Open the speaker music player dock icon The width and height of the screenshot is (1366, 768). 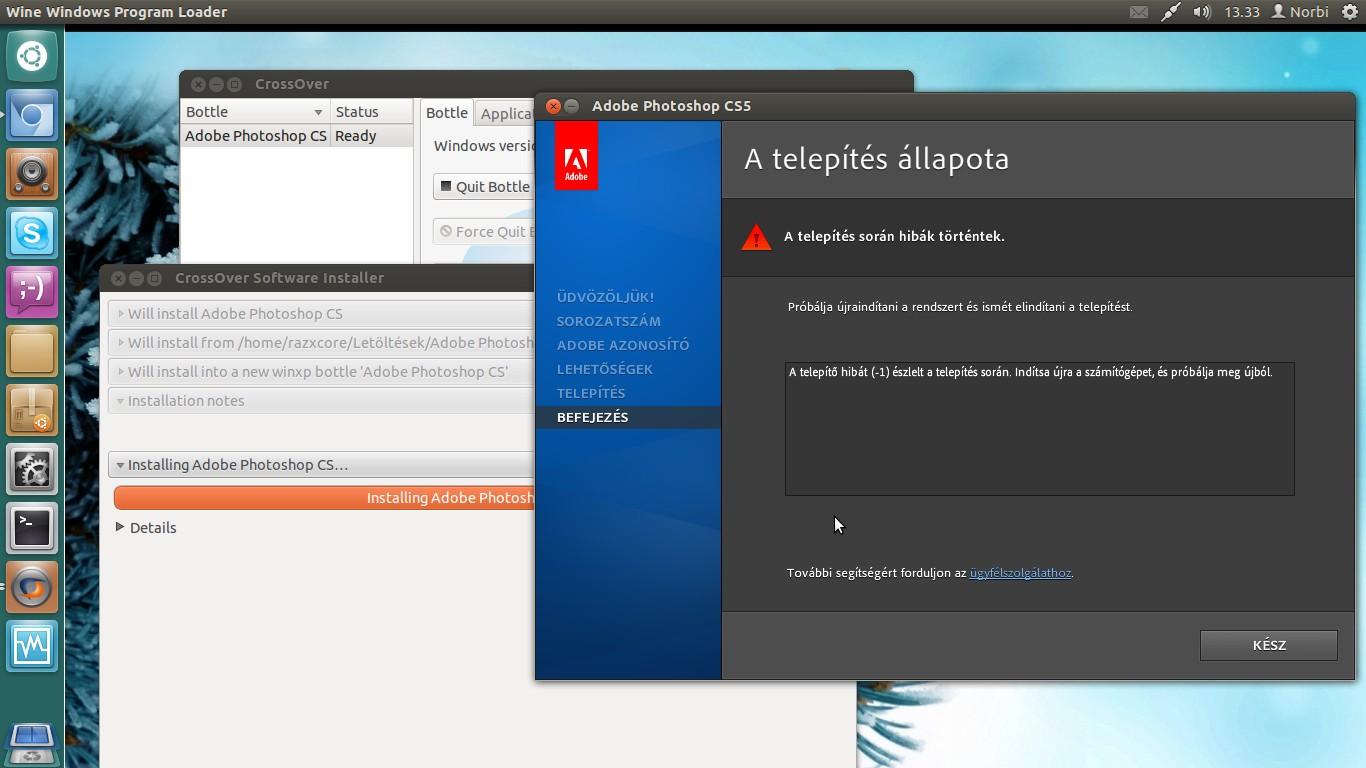[32, 174]
